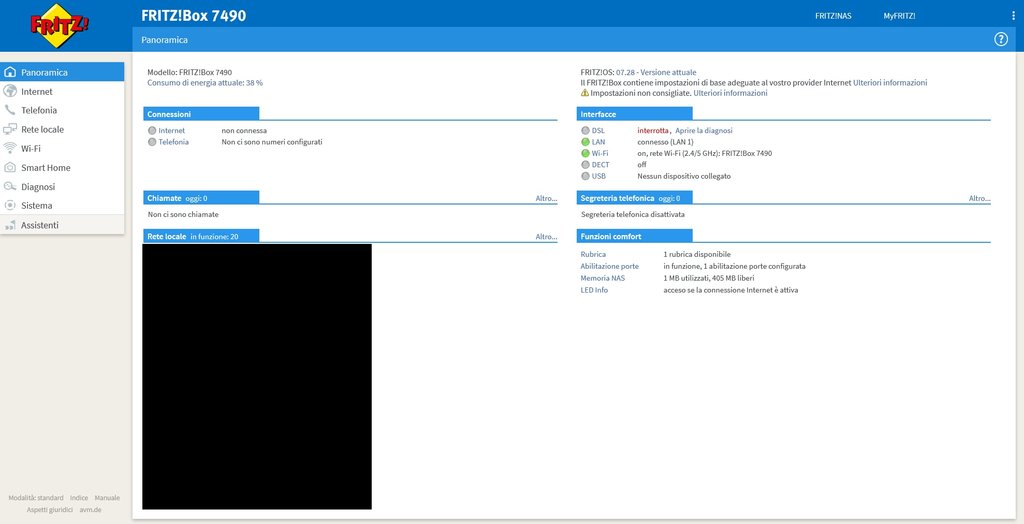Viewport: 1024px width, 524px height.
Task: Click Altro... in Segreteria telefonica section
Action: (x=979, y=198)
